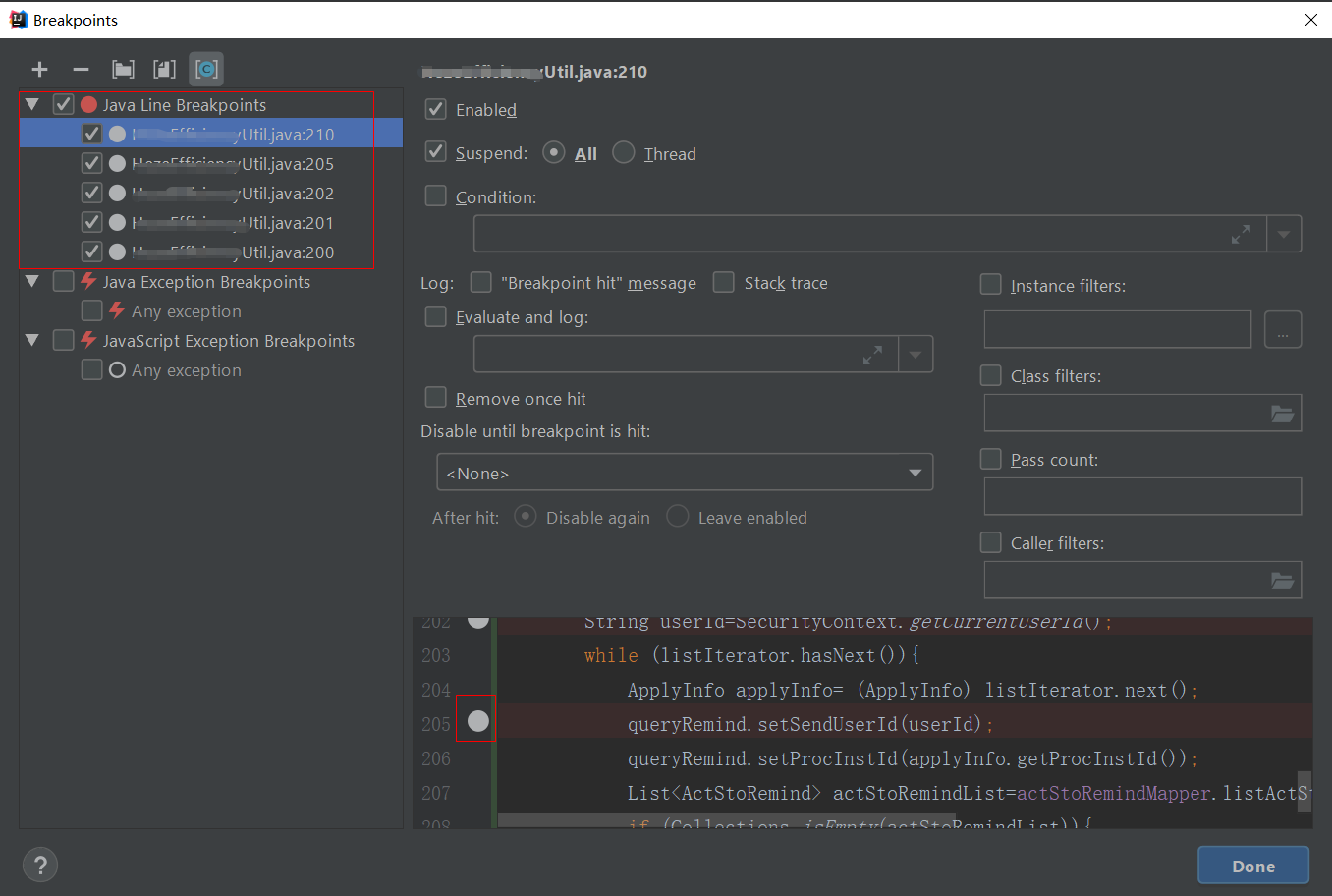Select the Util.java:201 breakpoint row
The width and height of the screenshot is (1332, 896).
(211, 222)
